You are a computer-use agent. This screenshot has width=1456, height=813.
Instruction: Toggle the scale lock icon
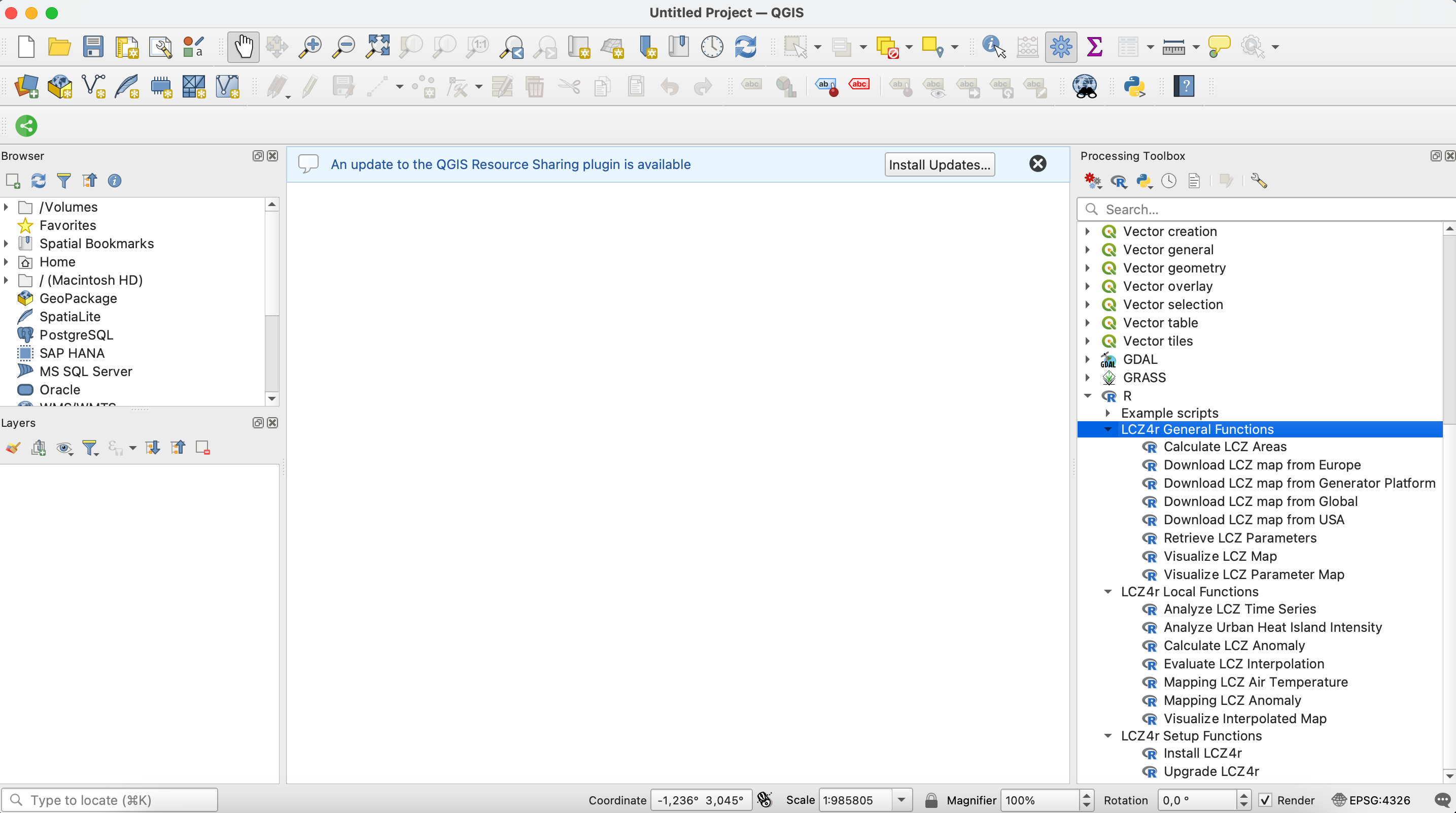click(930, 799)
